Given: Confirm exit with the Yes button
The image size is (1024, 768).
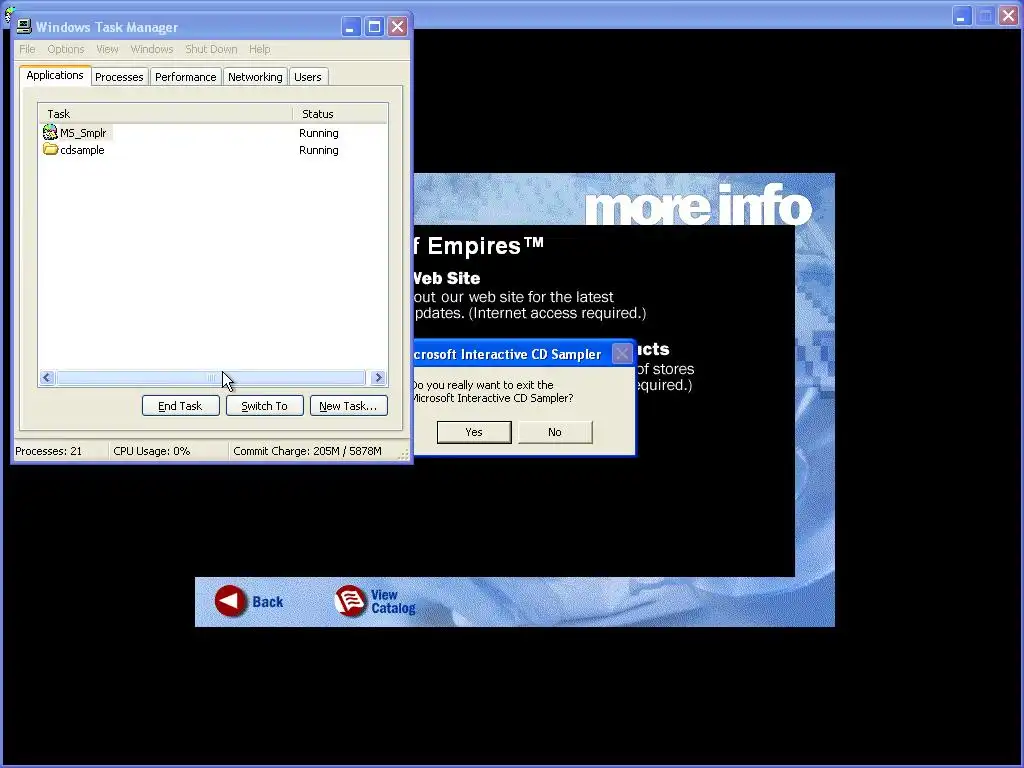Looking at the screenshot, I should click(474, 432).
